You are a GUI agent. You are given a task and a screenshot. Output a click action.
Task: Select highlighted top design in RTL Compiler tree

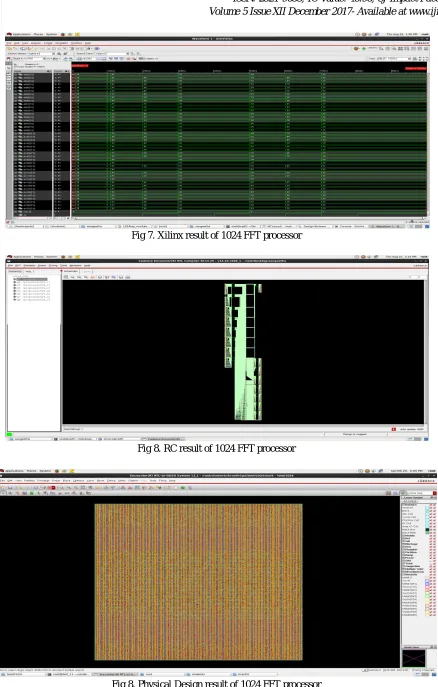point(33,279)
